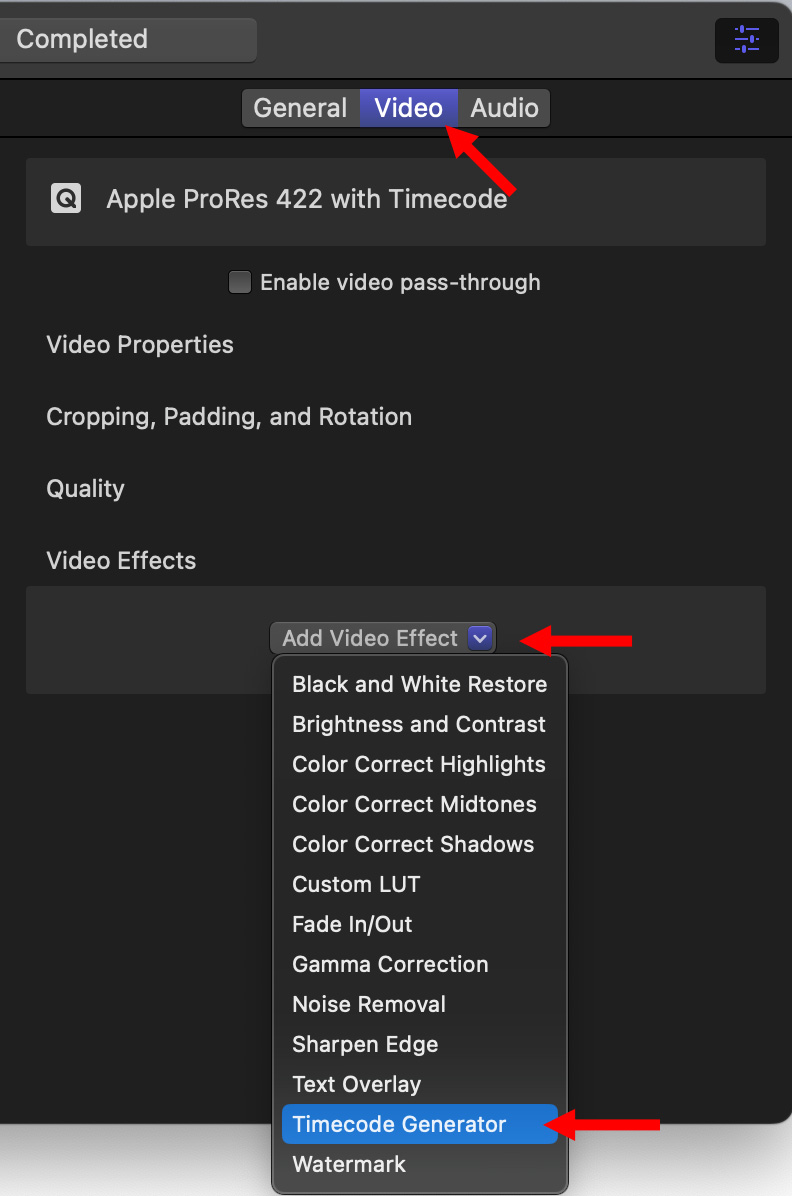Expand the Video Properties section

[140, 345]
